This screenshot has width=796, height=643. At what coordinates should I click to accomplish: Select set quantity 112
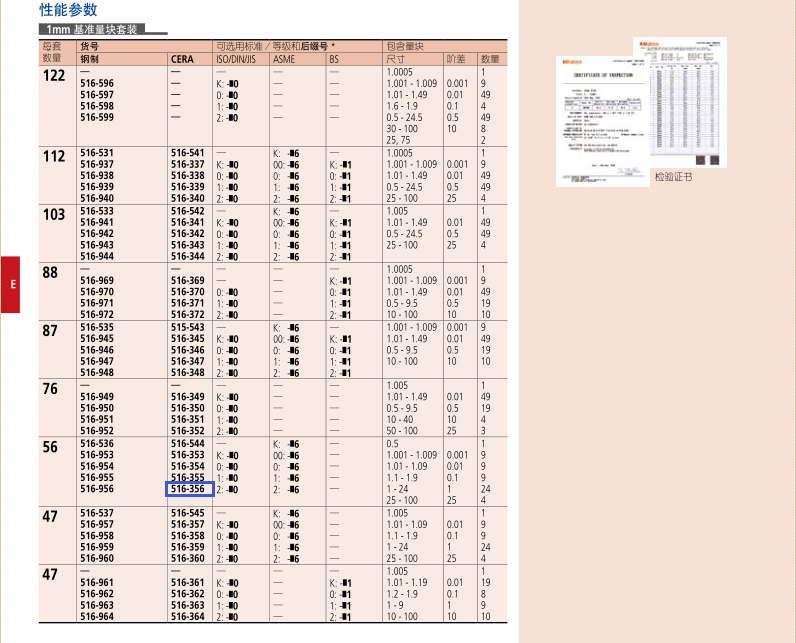pyautogui.click(x=54, y=156)
